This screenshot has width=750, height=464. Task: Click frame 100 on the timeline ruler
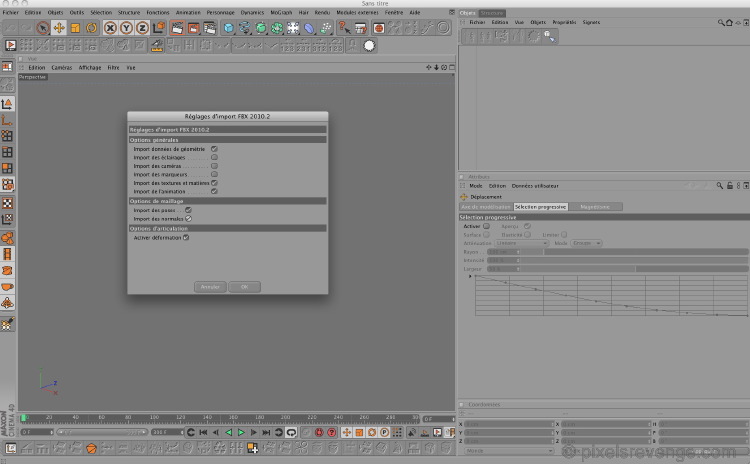(154, 418)
